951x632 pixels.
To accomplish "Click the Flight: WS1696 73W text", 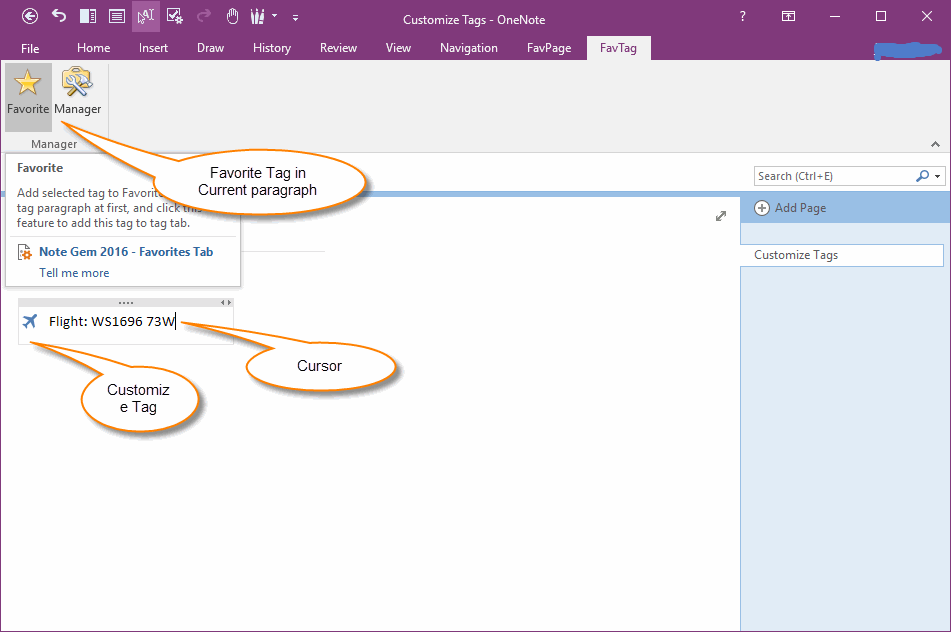I will [112, 321].
